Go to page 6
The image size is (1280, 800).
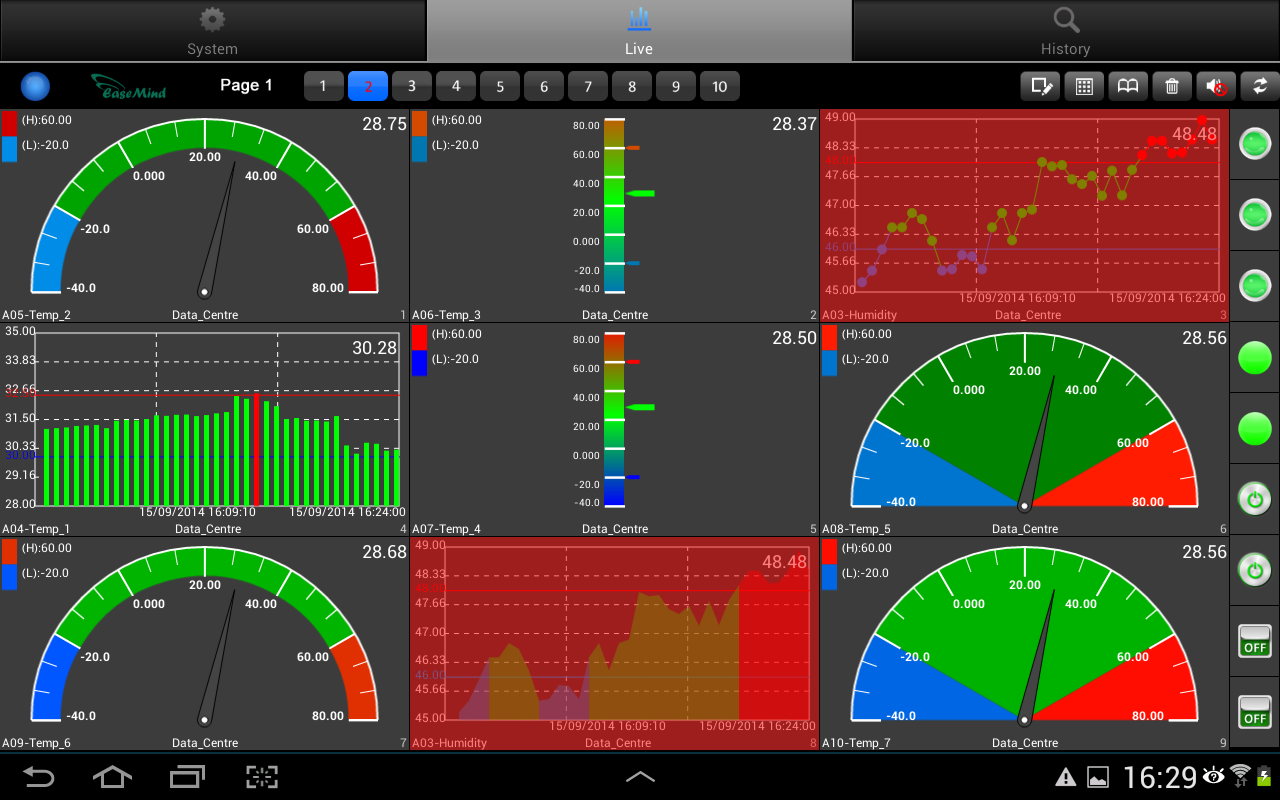pos(543,86)
